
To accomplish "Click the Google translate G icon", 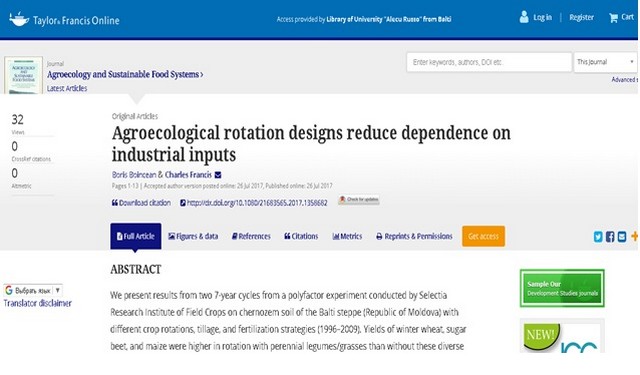I will click(9, 290).
